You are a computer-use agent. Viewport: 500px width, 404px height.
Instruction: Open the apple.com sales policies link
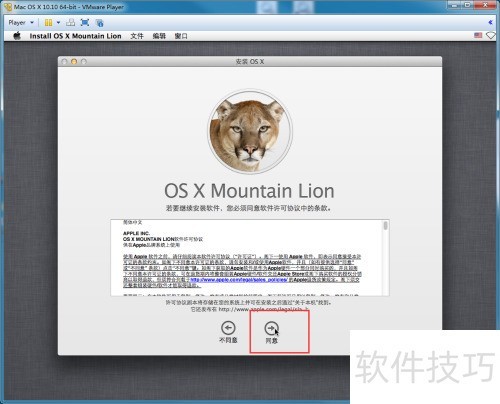239,280
